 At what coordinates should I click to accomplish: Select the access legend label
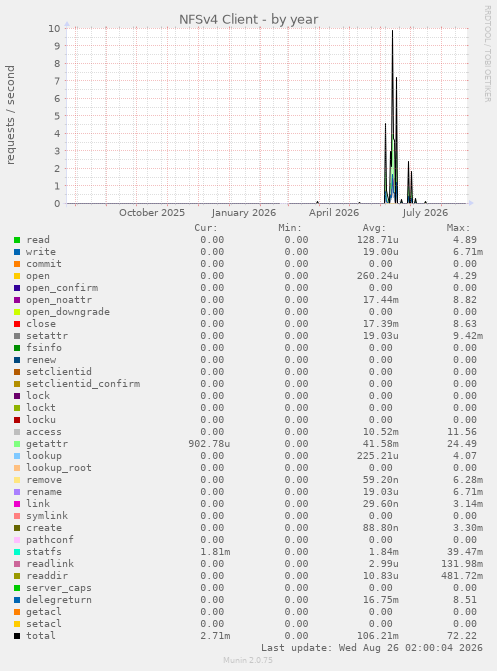[x=44, y=432]
